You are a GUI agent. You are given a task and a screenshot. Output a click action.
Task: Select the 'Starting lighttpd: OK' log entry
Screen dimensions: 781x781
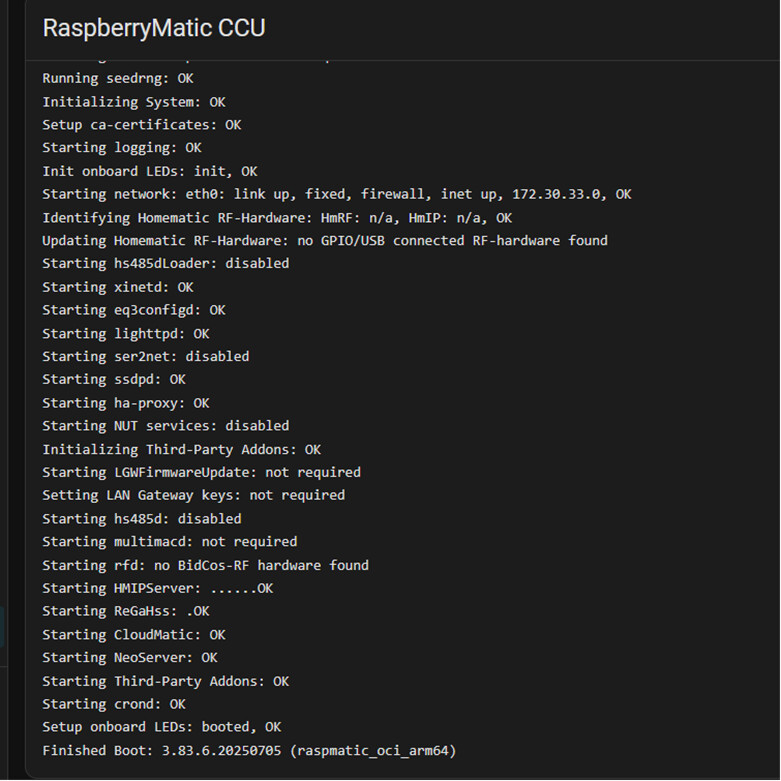pos(125,333)
